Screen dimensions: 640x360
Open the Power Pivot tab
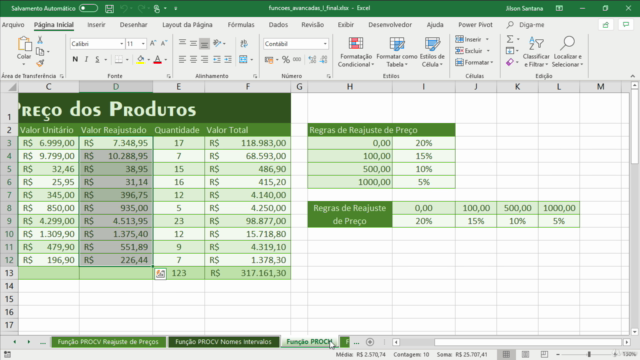pos(475,25)
